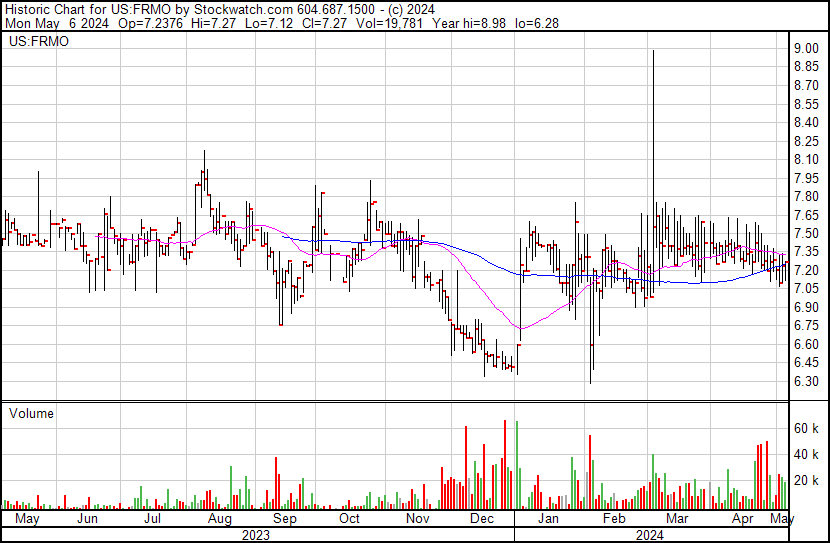830x543 pixels.
Task: Click the Jun month marker
Action: (x=88, y=520)
